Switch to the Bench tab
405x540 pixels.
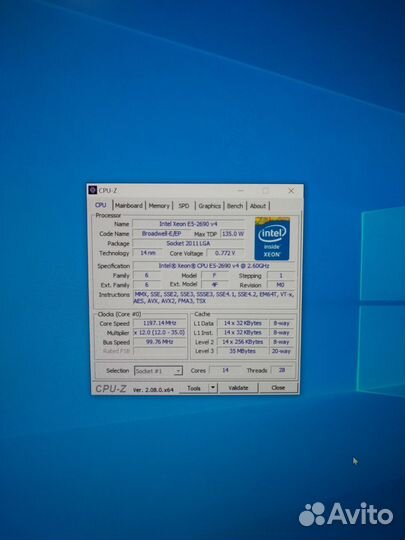click(235, 206)
